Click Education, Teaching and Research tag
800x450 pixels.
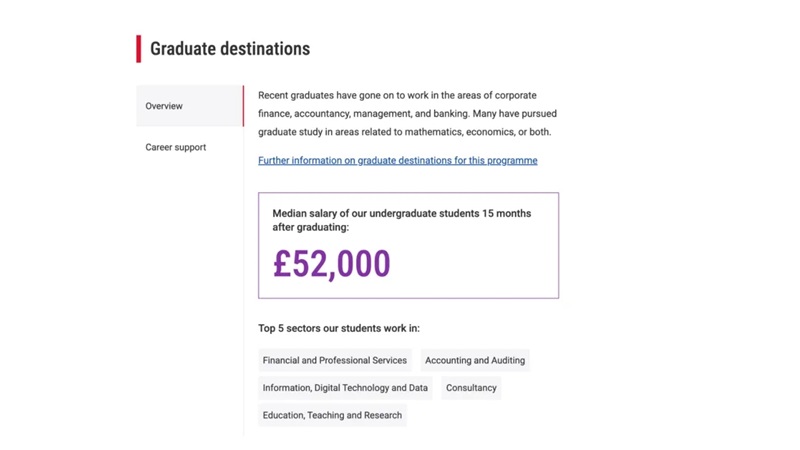332,415
